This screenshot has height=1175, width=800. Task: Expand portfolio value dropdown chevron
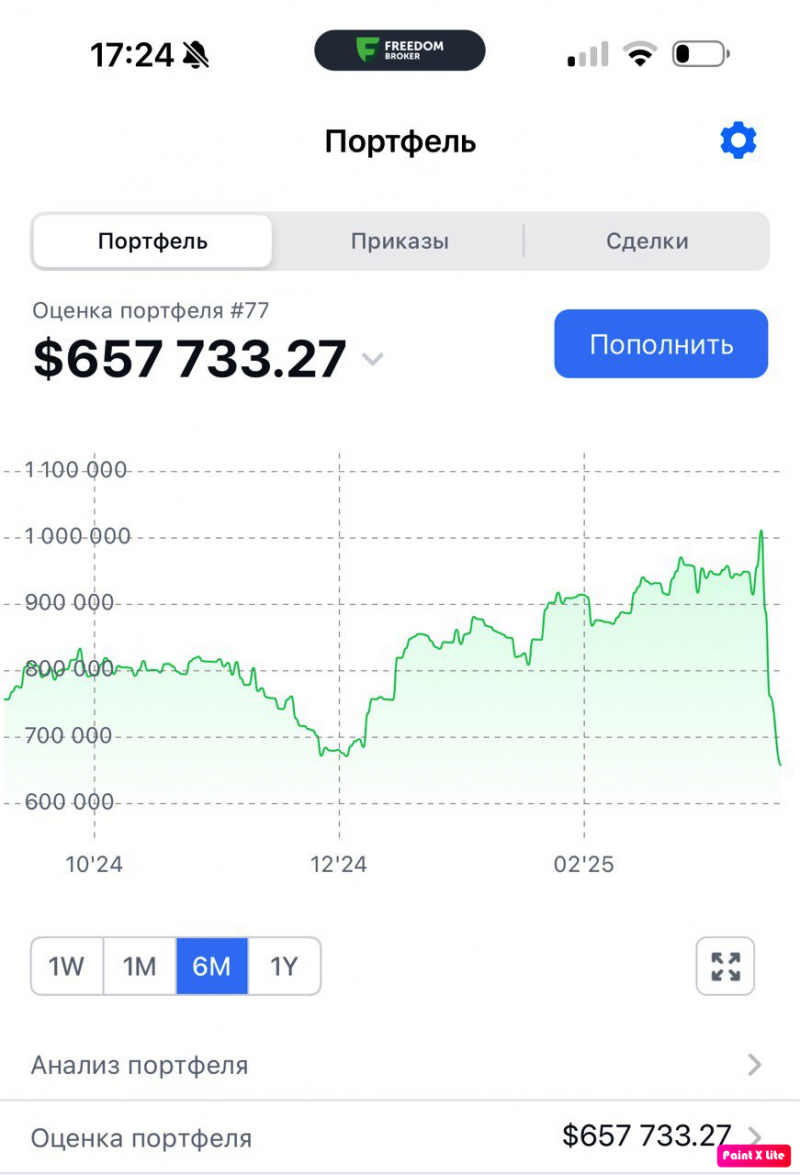pyautogui.click(x=372, y=359)
